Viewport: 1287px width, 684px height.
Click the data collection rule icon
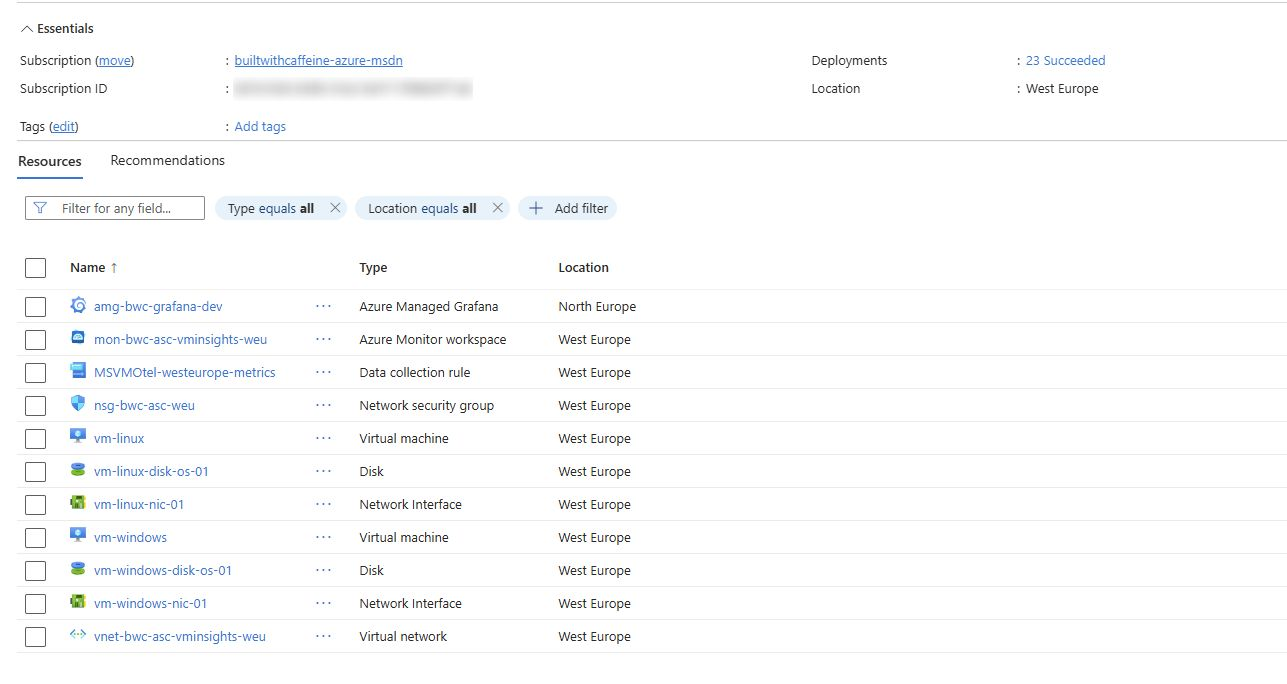point(78,372)
